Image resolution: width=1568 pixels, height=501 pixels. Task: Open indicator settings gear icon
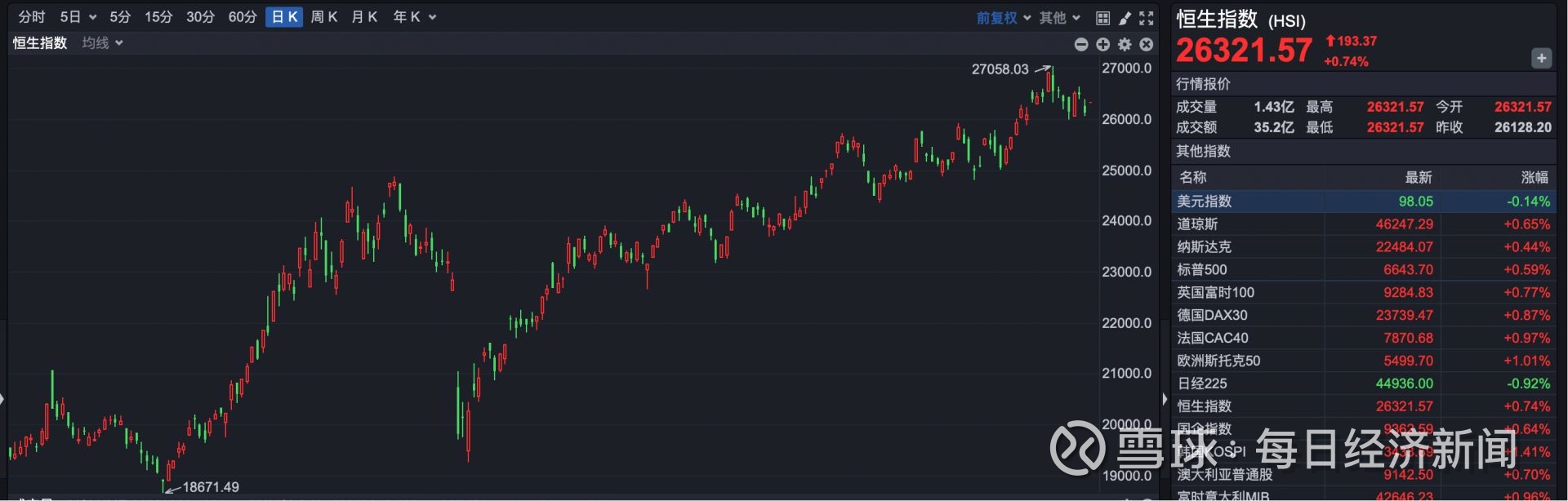point(1125,44)
